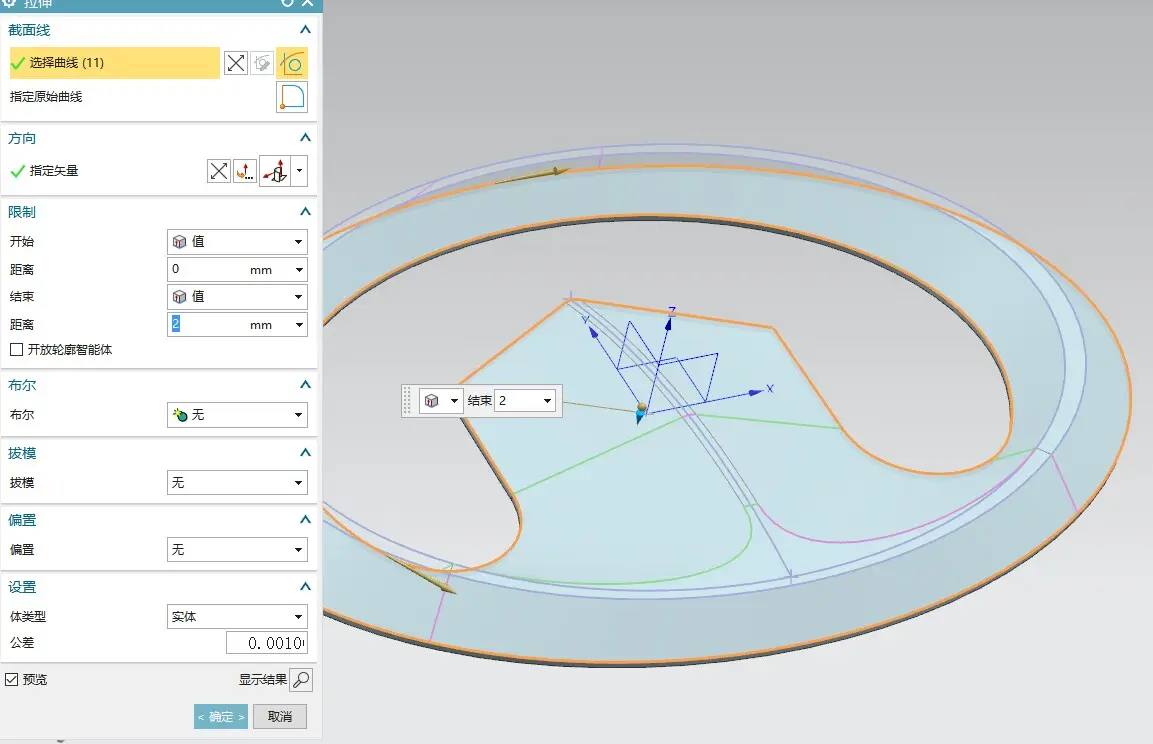The width and height of the screenshot is (1153, 744).
Task: Collapse the 截面线 section
Action: pos(305,30)
